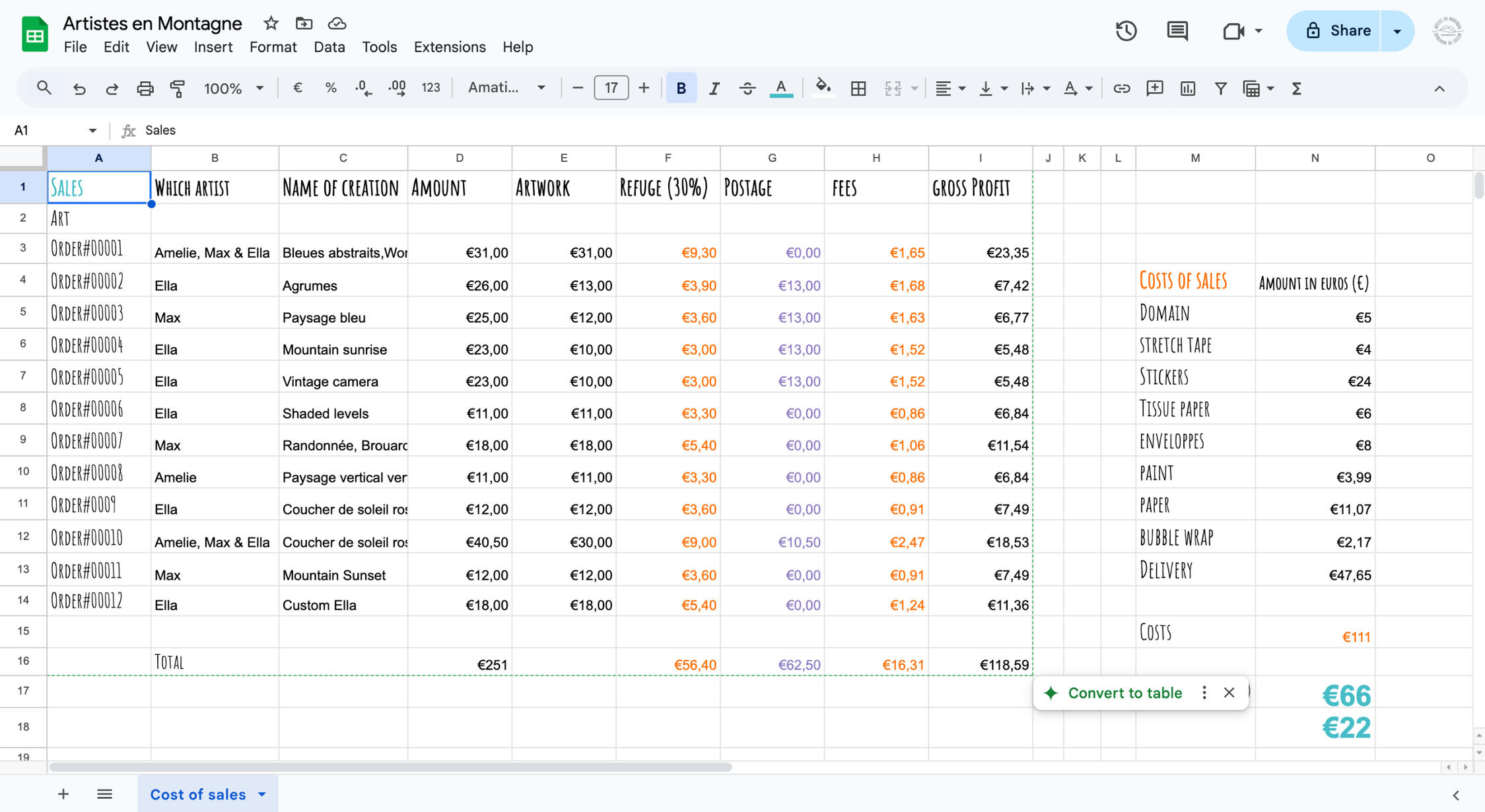The width and height of the screenshot is (1485, 812).
Task: Open the Cost of sales tab options arrow
Action: tap(262, 794)
